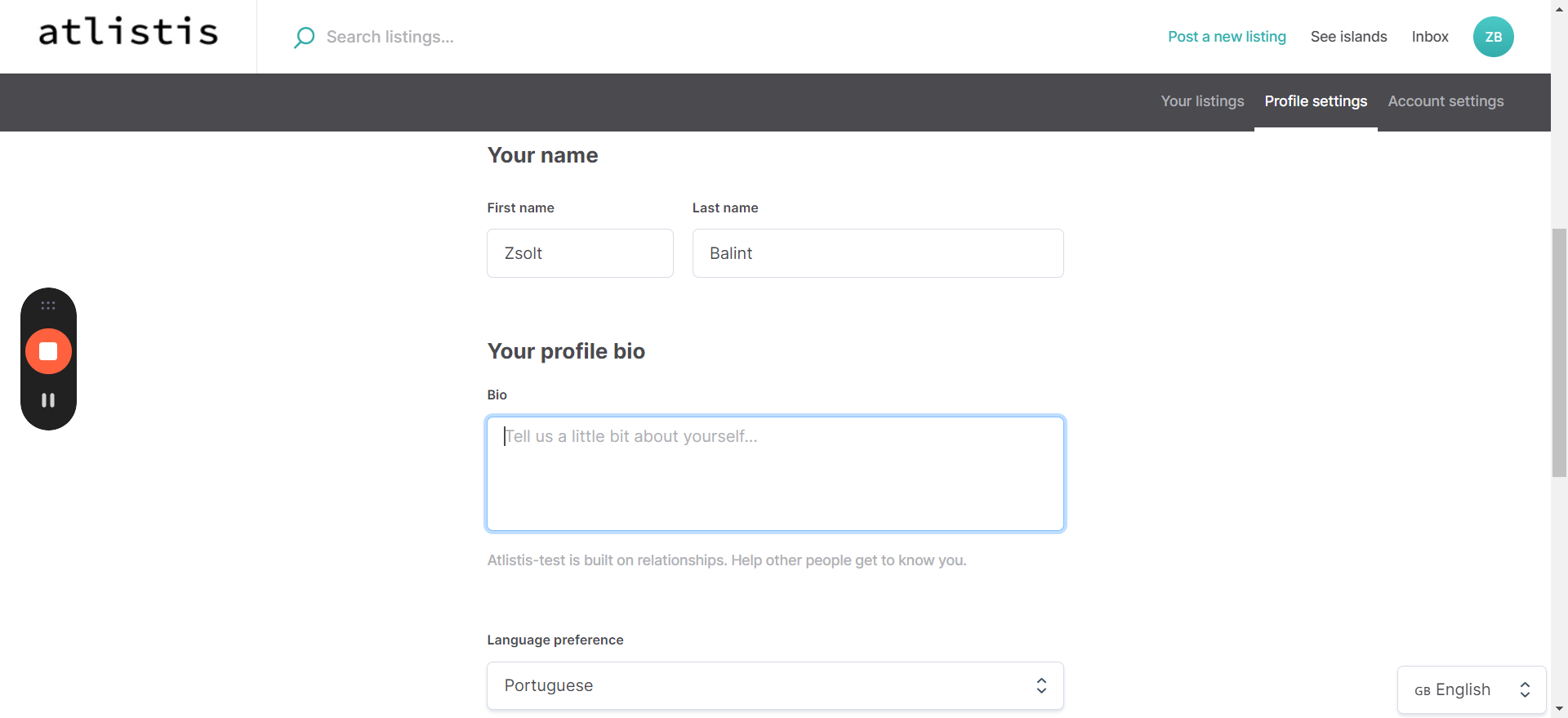The width and height of the screenshot is (1568, 718).
Task: Focus the Last name field
Action: [x=877, y=253]
